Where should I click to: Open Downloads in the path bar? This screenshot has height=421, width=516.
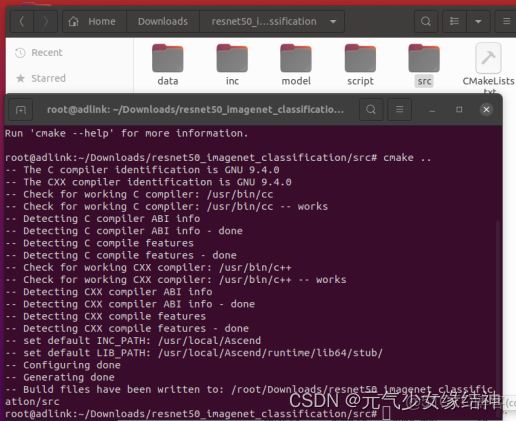point(163,22)
